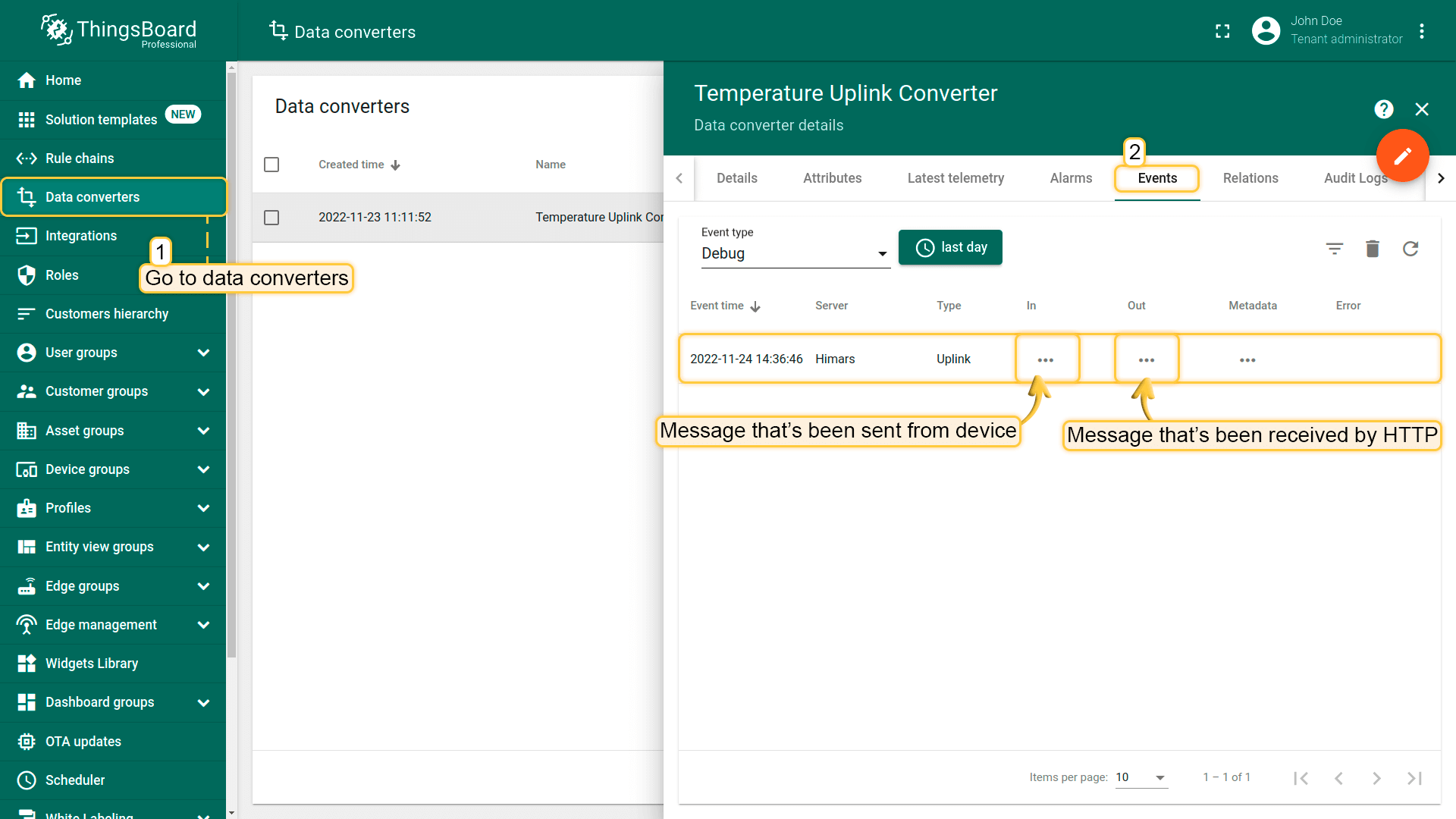
Task: Select all data converters checkbox
Action: [x=271, y=165]
